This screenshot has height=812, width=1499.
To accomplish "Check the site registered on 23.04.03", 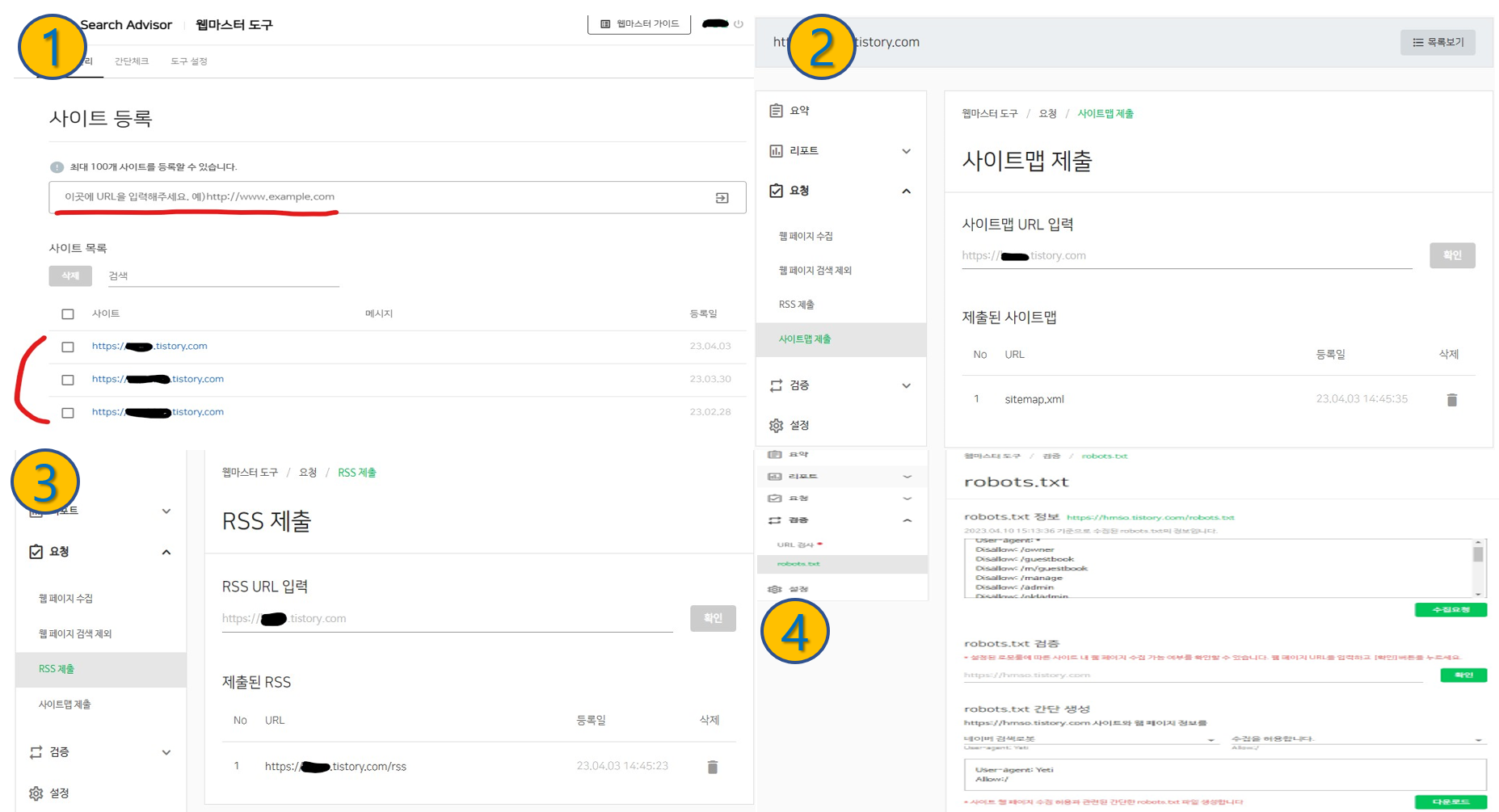I will (x=68, y=347).
